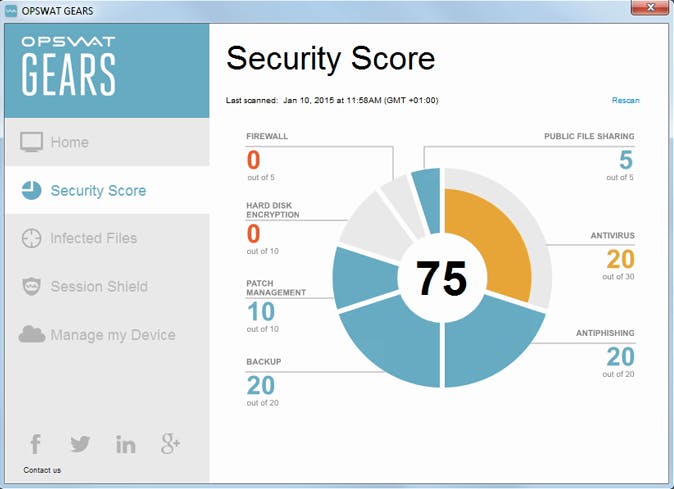
Task: Click 'out of 30' under Antivirus
Action: [618, 277]
